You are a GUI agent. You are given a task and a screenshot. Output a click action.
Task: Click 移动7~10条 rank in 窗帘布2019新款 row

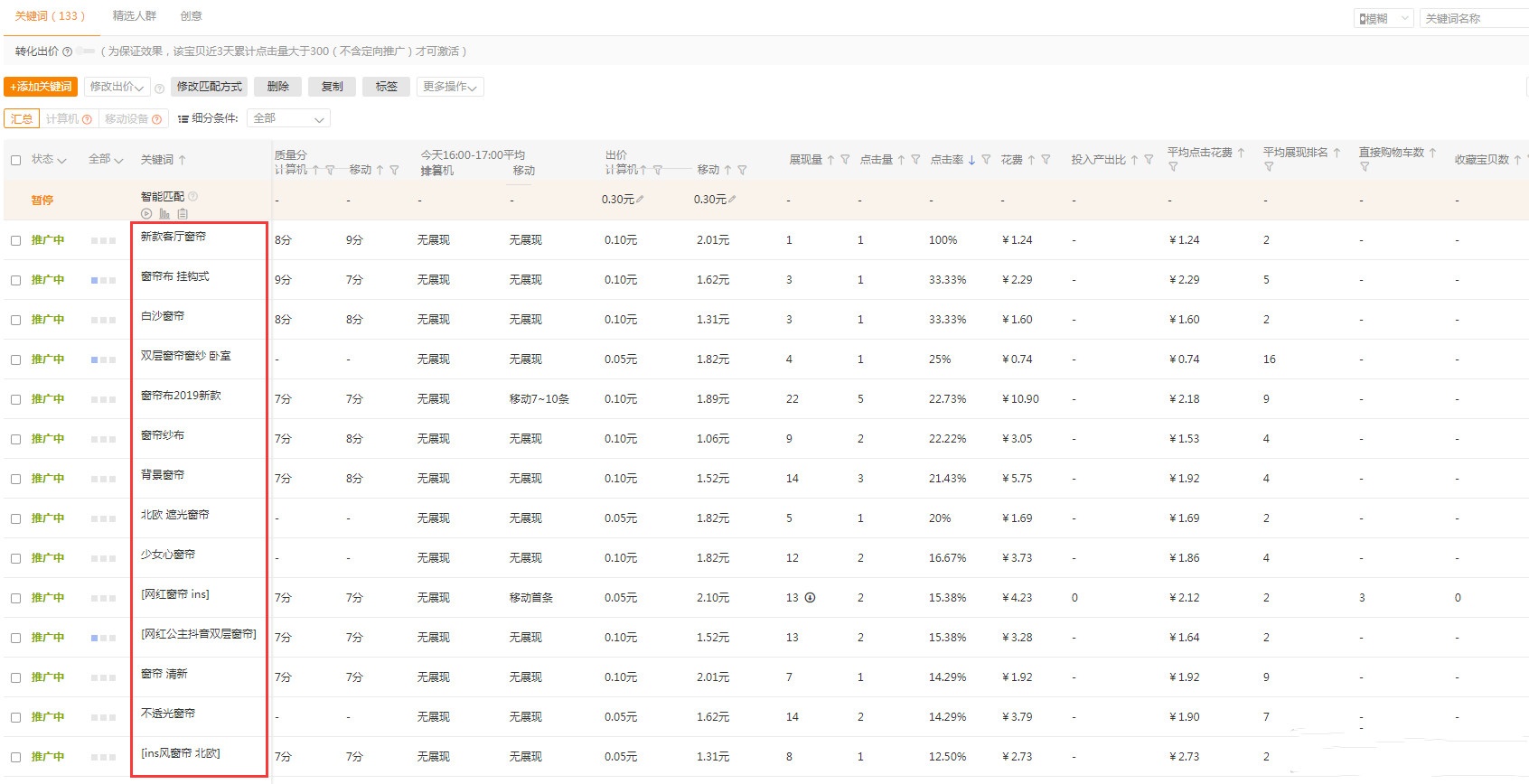tap(539, 399)
